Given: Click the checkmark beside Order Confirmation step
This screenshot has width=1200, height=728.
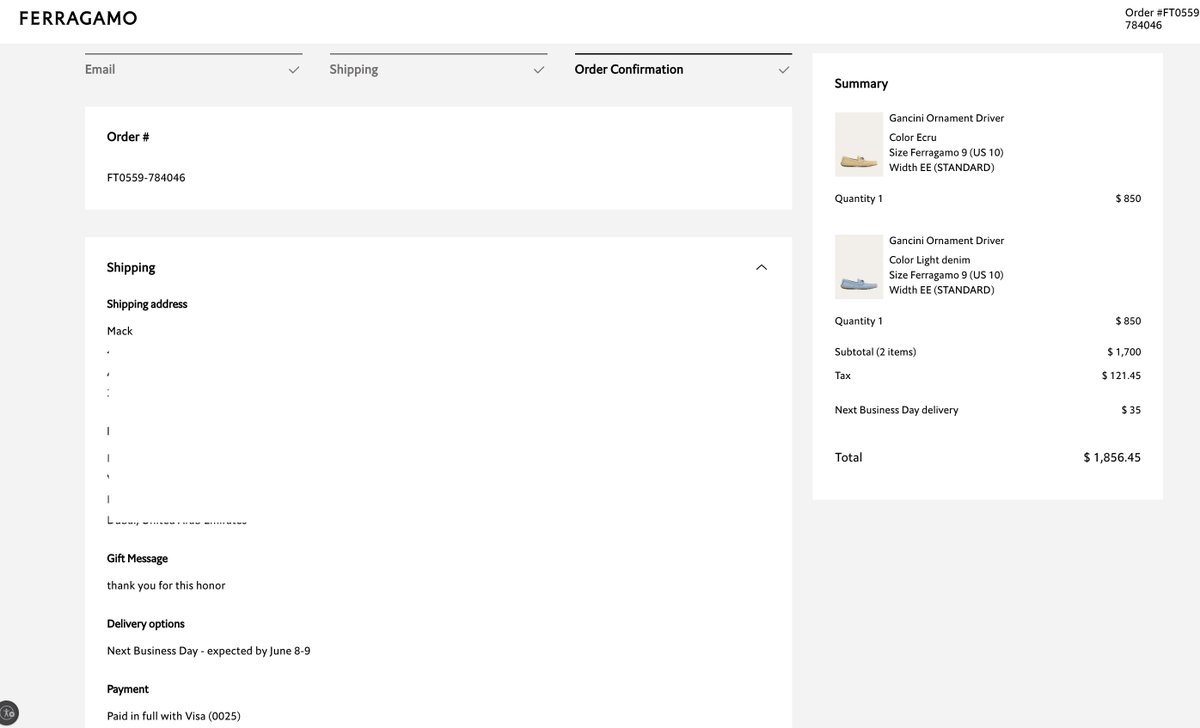Looking at the screenshot, I should pos(784,70).
